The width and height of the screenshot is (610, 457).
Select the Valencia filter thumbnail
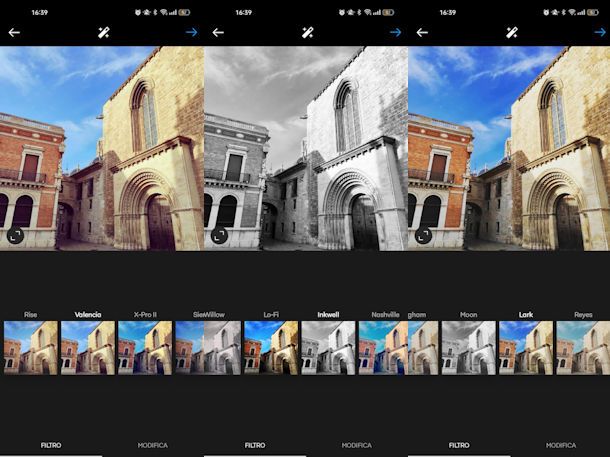[x=88, y=348]
